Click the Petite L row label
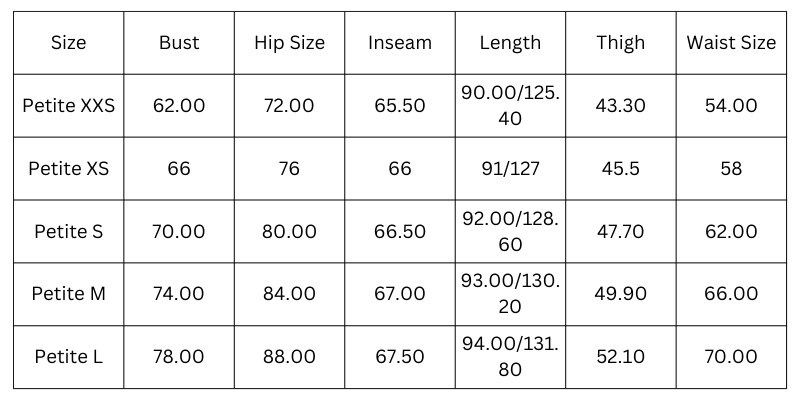800x400 pixels. click(69, 357)
